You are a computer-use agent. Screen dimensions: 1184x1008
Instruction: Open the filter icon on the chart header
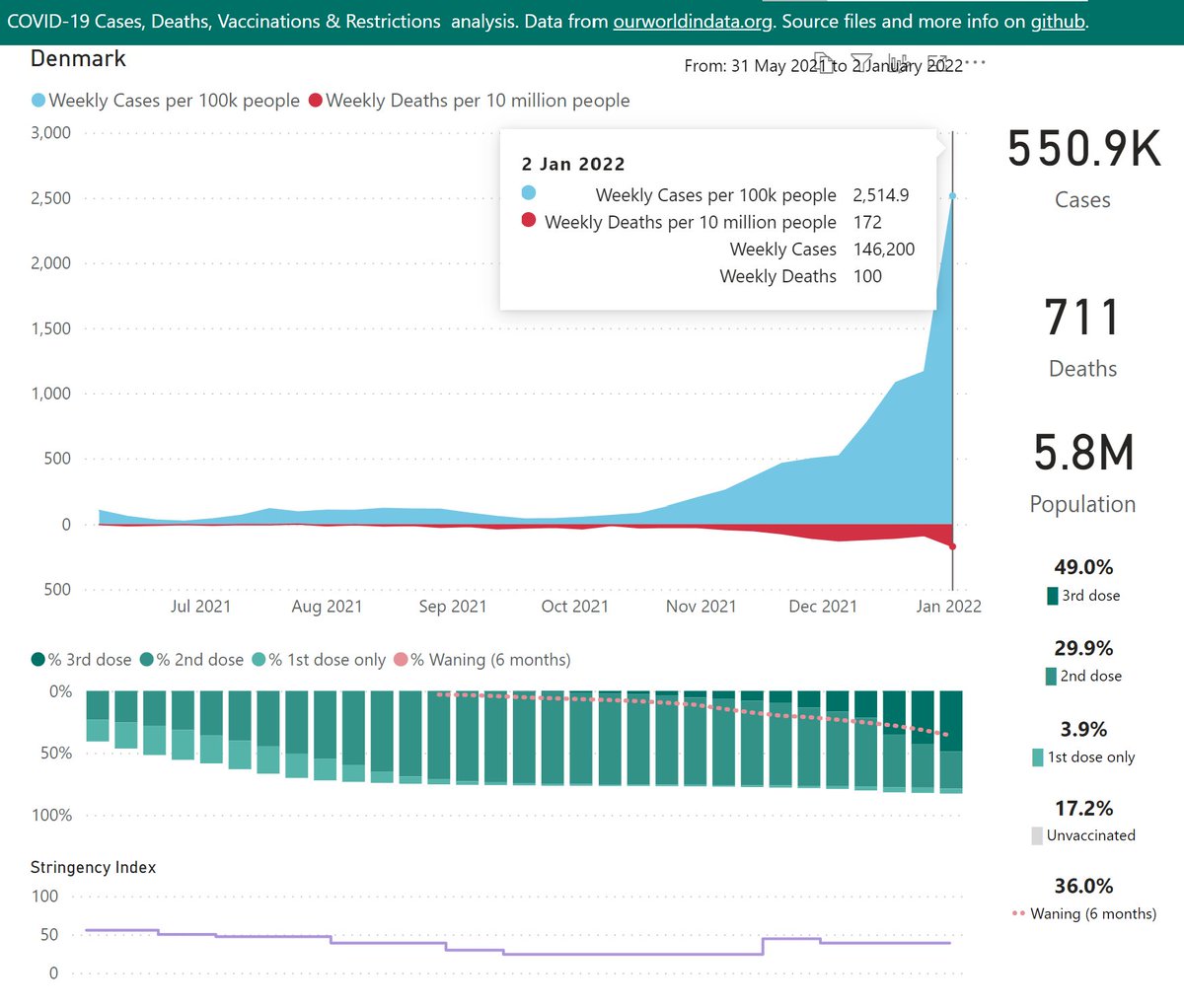click(x=860, y=62)
